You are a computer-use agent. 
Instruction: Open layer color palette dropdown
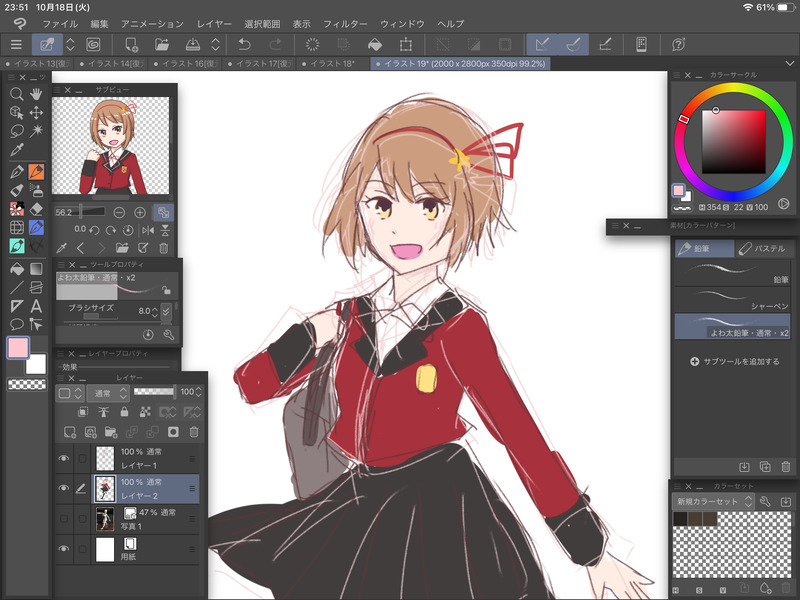70,393
